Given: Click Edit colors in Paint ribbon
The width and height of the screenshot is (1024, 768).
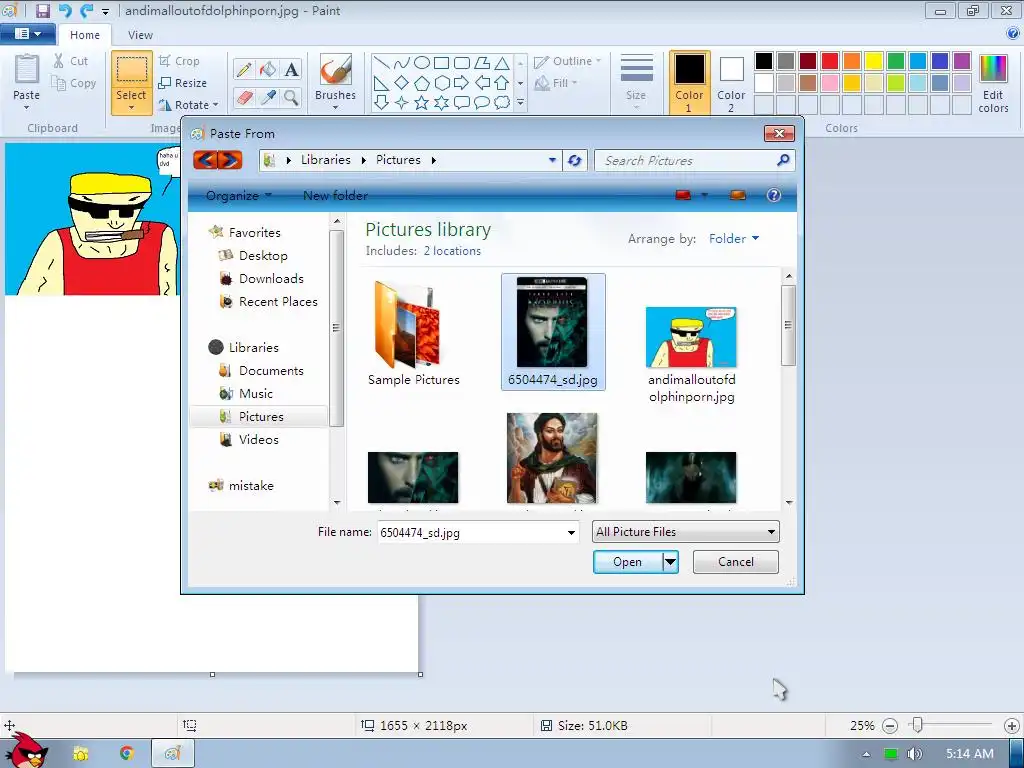Looking at the screenshot, I should tap(993, 84).
